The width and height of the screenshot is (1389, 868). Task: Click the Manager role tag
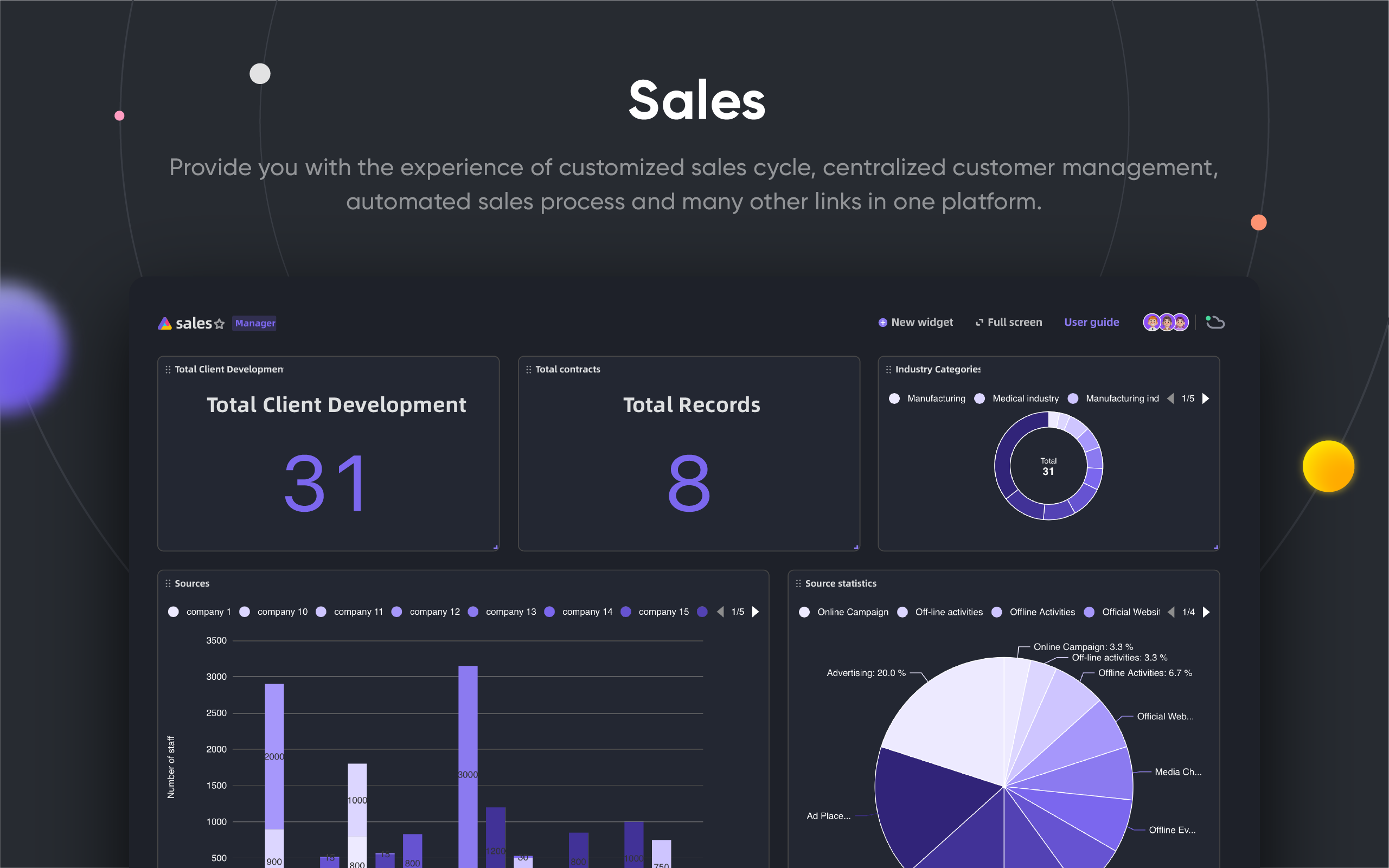point(255,323)
